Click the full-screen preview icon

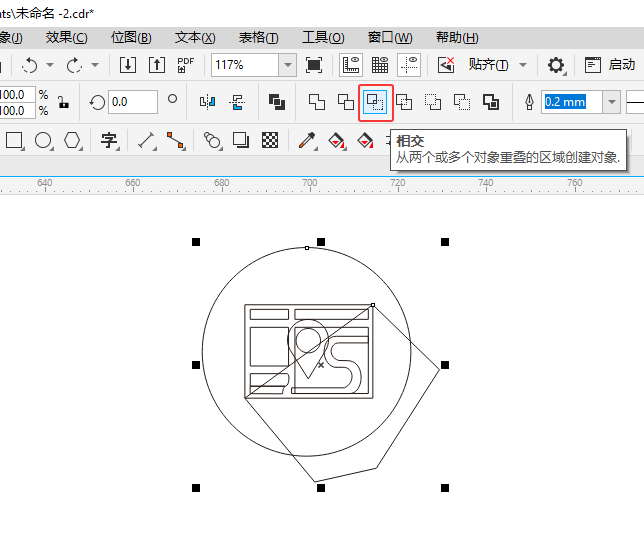click(x=314, y=65)
